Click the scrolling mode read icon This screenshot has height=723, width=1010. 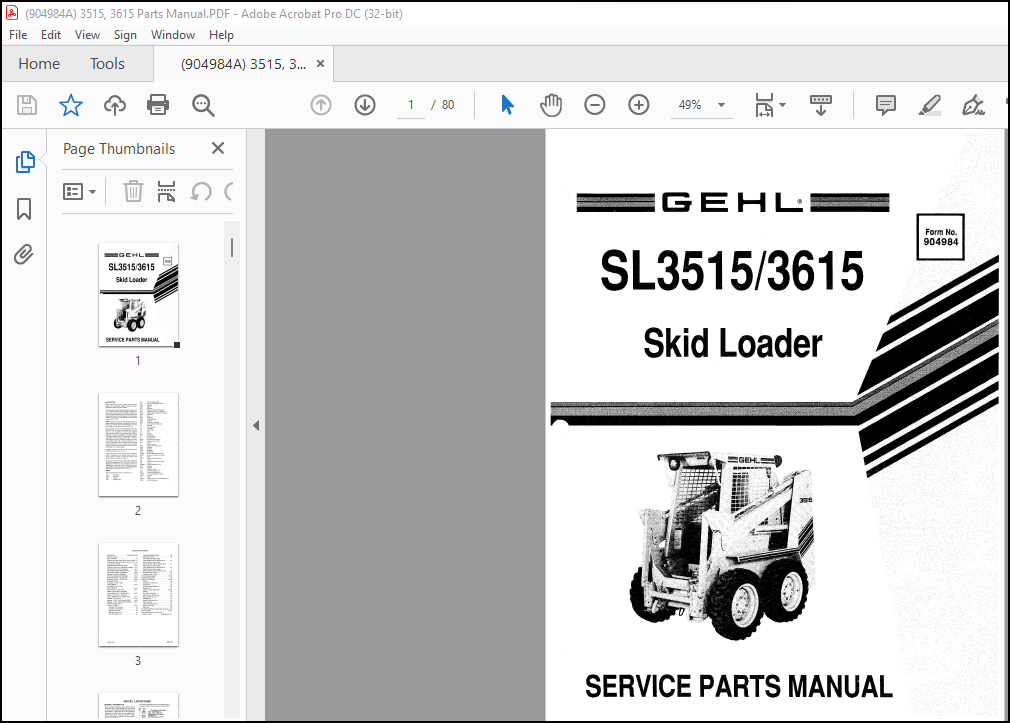[821, 105]
